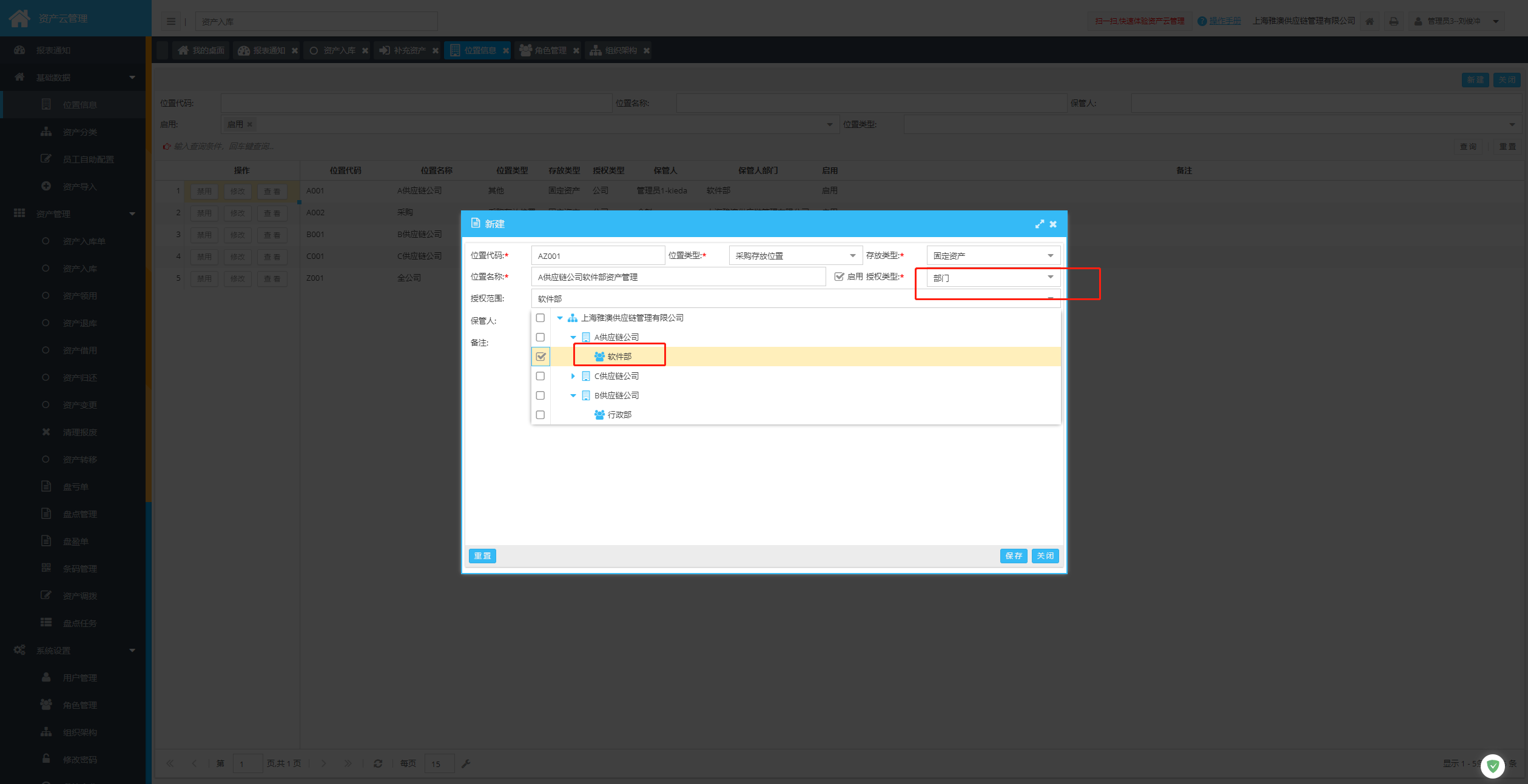Viewport: 1528px width, 784px height.
Task: Click the 重置 button in dialog
Action: point(482,556)
